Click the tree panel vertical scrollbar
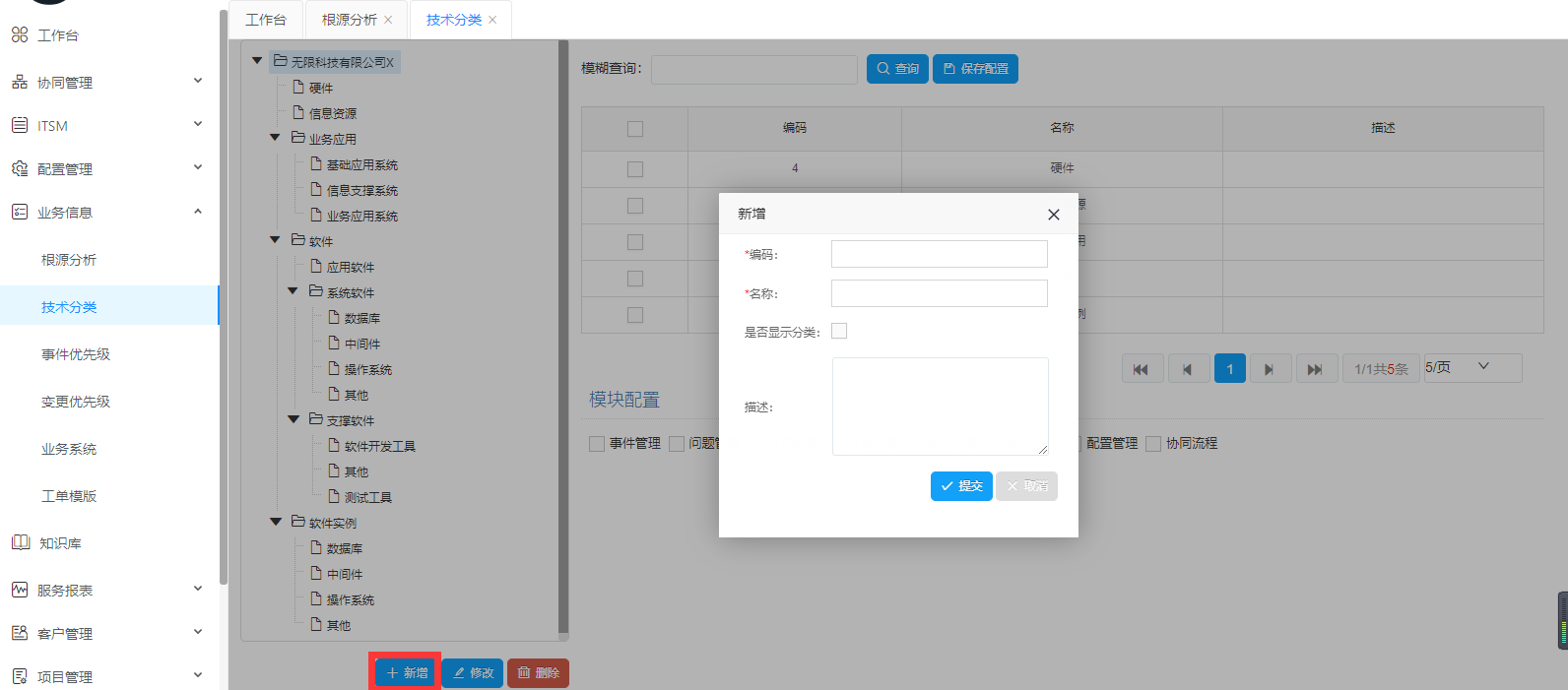 click(563, 335)
